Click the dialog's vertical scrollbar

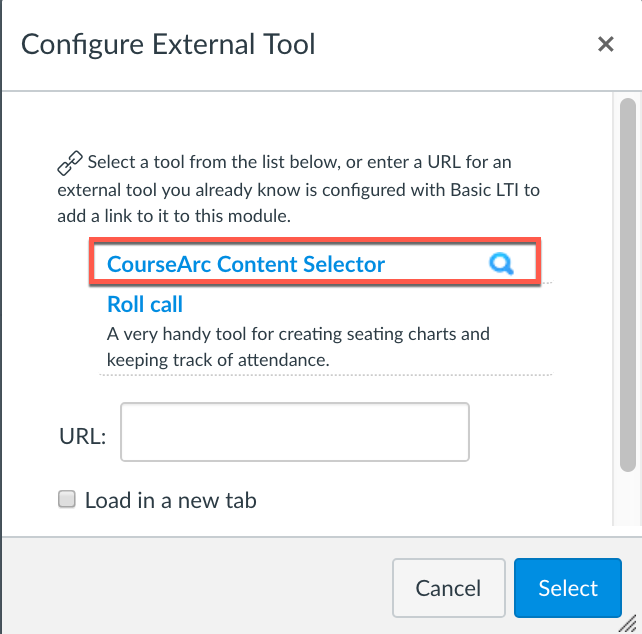point(628,285)
